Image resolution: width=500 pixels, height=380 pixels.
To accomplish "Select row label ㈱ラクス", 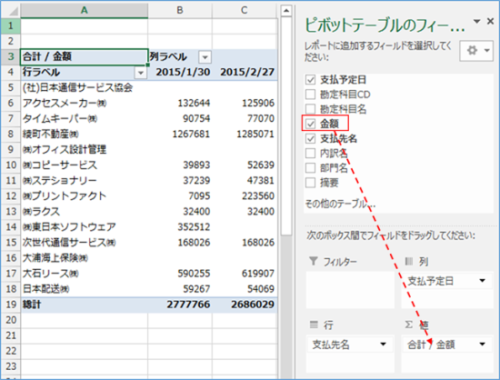I will pyautogui.click(x=84, y=212).
